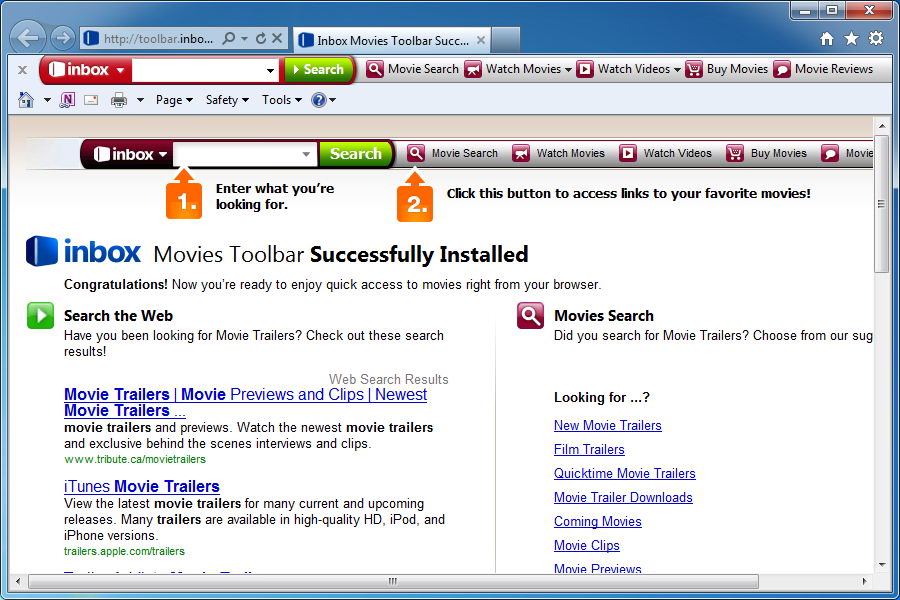Open the Film Trailers link
Screen dimensions: 900x600
click(x=589, y=450)
